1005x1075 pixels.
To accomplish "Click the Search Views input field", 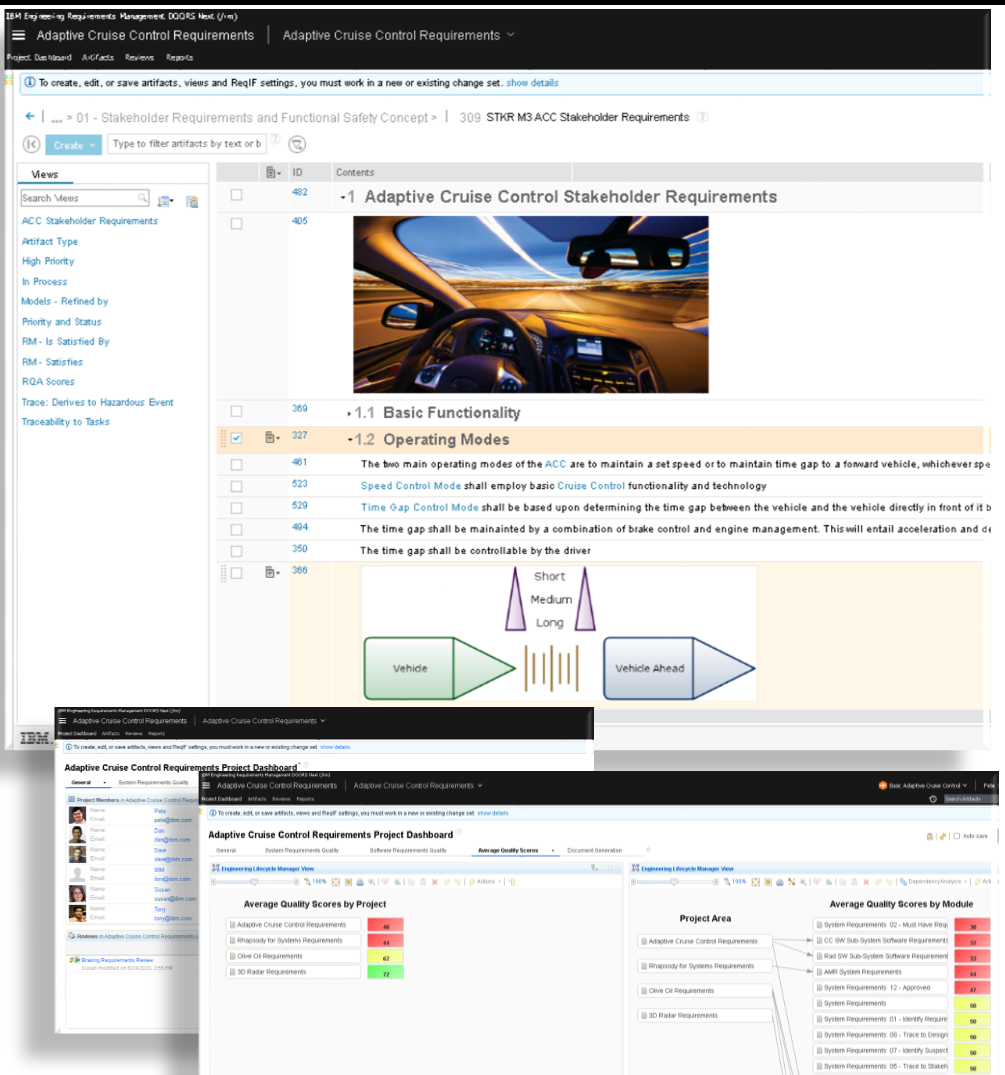I will tap(84, 198).
